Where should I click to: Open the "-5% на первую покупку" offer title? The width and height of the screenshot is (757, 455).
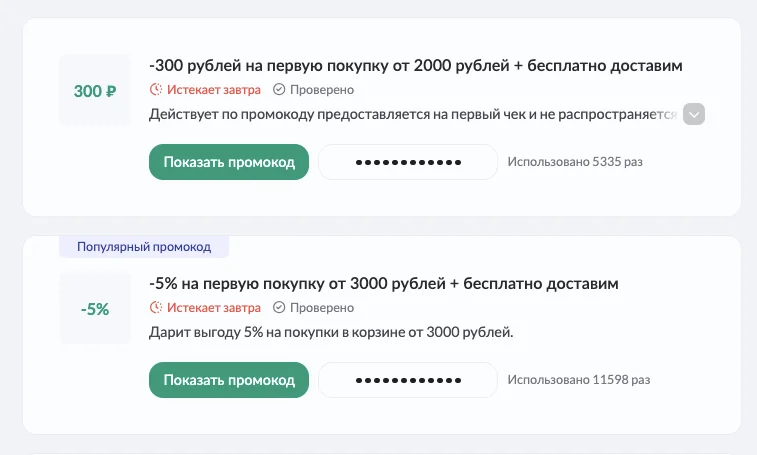(383, 284)
